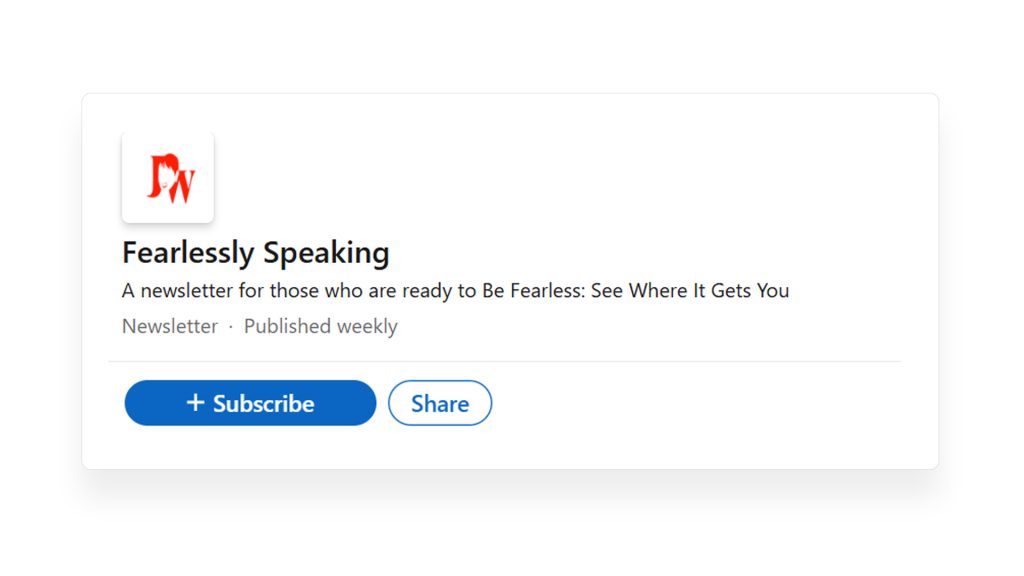Subscribe to Fearlessly Speaking

point(250,403)
